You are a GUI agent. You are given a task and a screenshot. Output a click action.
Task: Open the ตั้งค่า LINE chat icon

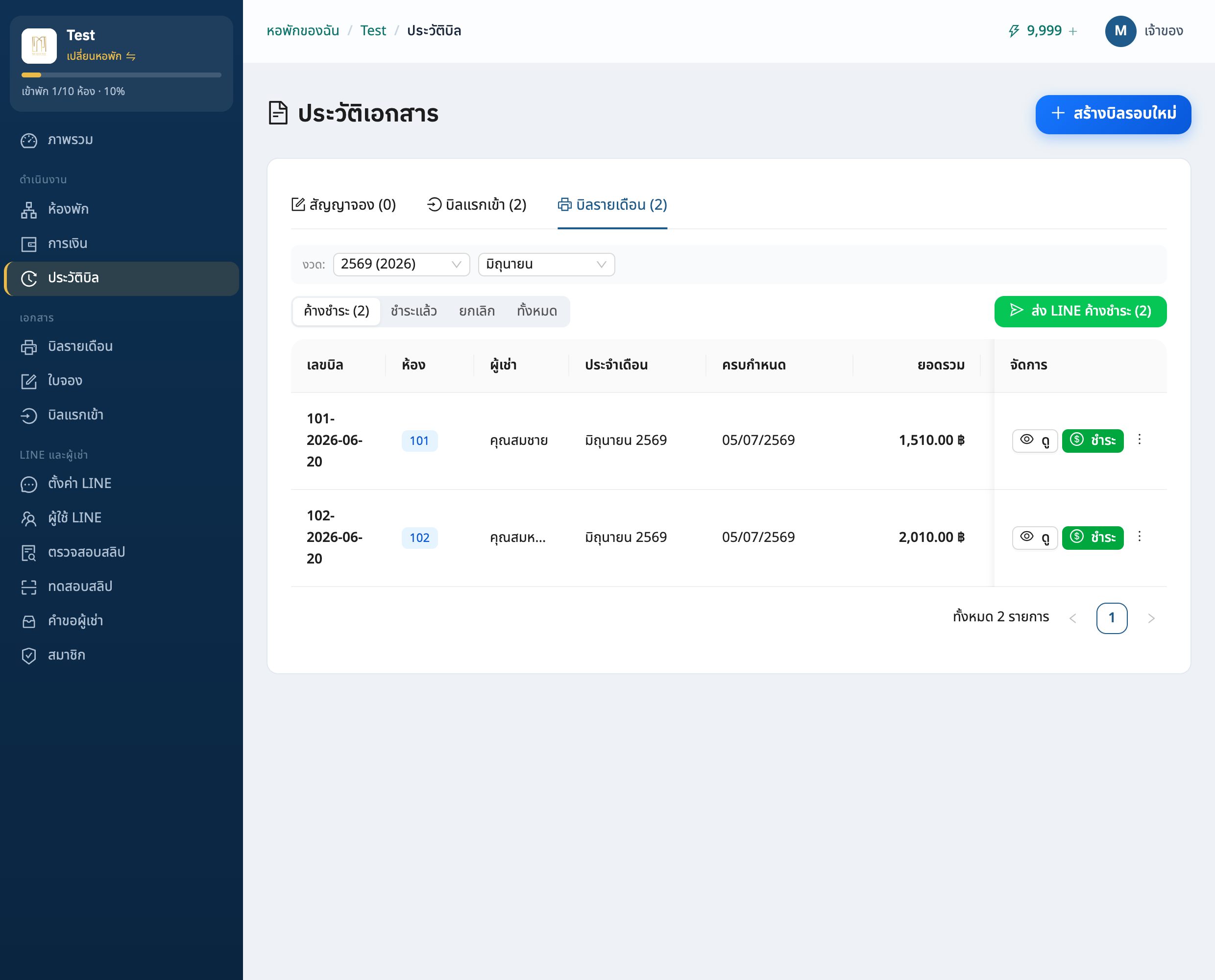(x=29, y=484)
